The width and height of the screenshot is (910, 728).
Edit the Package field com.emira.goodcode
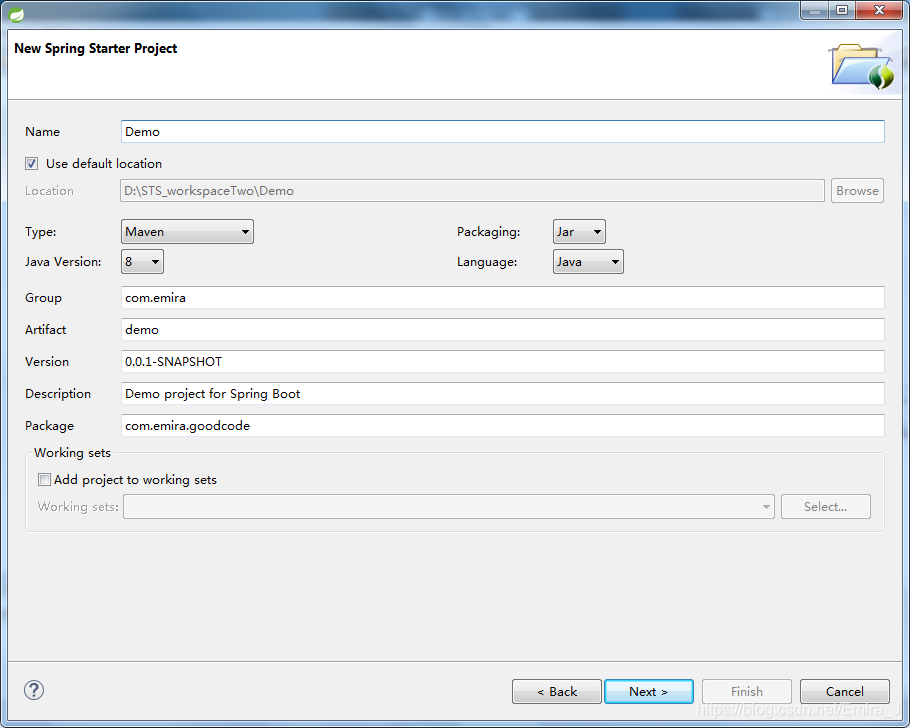pyautogui.click(x=503, y=426)
